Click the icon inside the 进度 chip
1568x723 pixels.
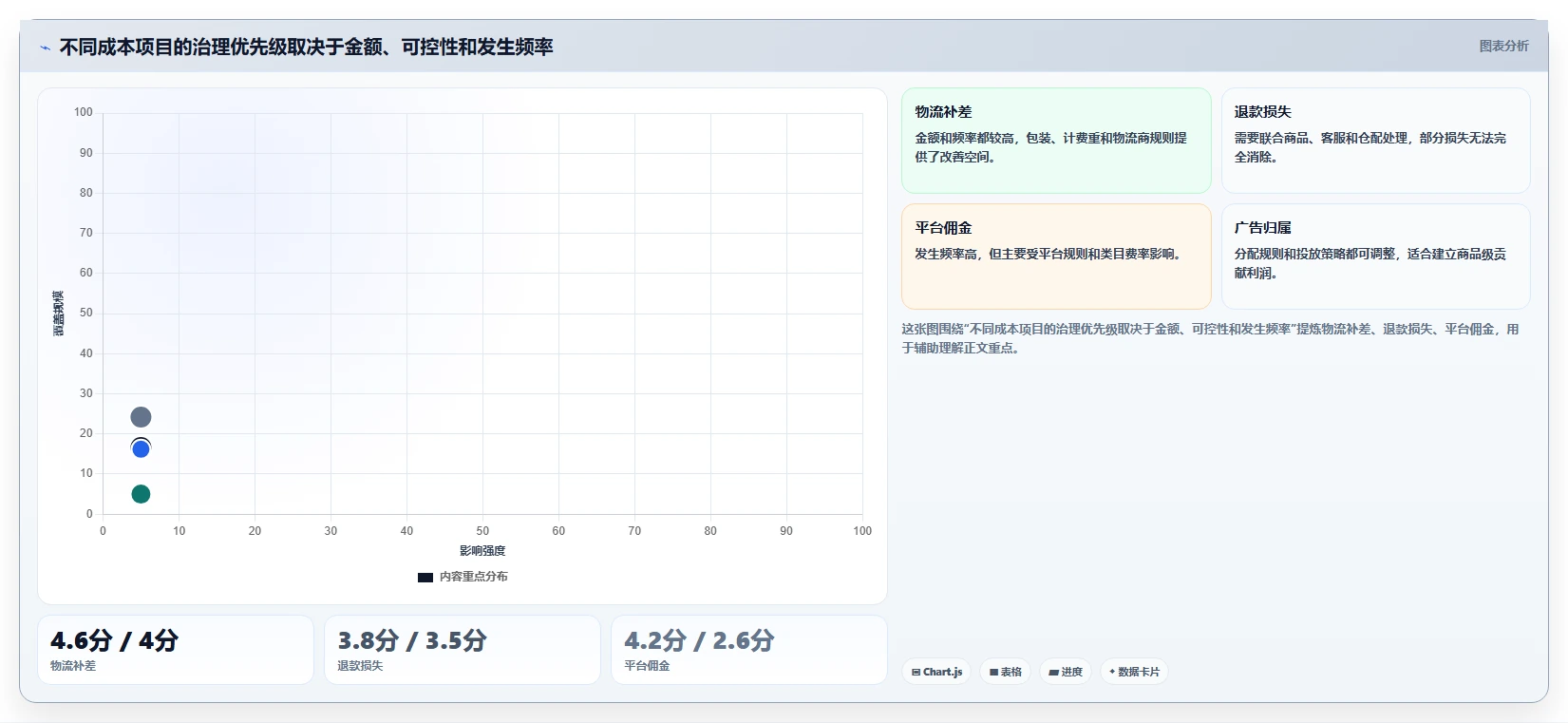point(1053,672)
